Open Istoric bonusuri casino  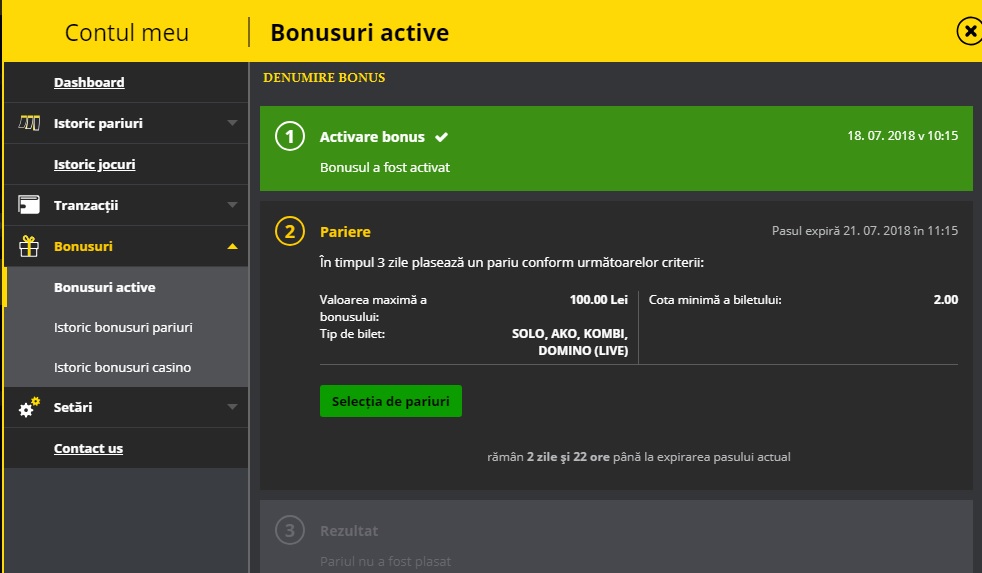click(122, 367)
